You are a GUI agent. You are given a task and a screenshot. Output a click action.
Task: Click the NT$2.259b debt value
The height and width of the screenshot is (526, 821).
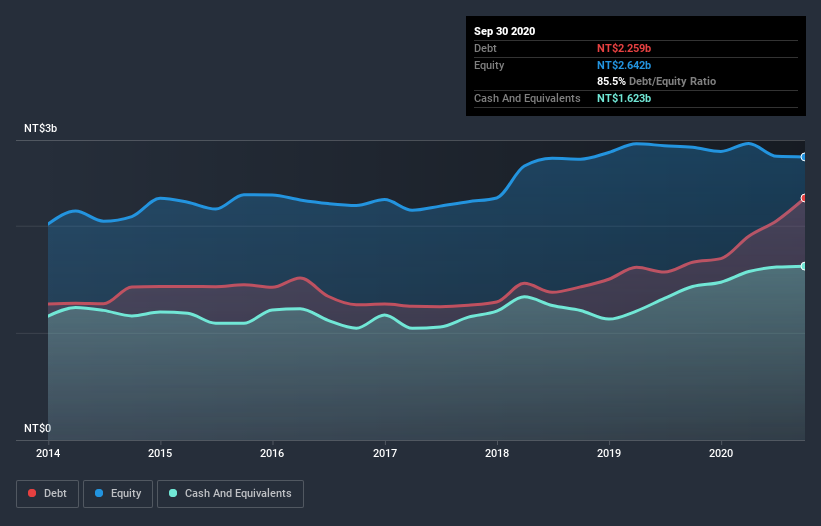pos(624,48)
